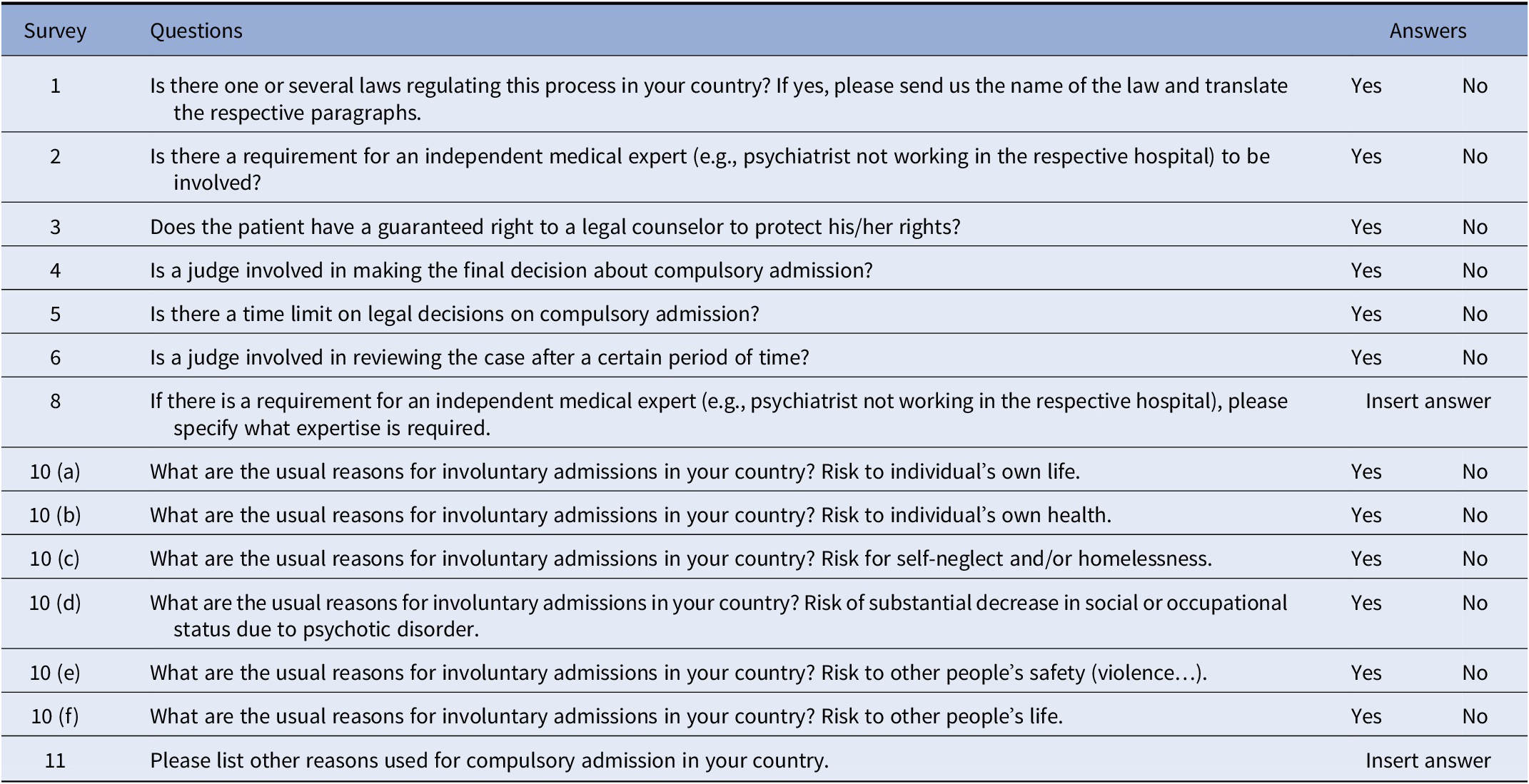Viewport: 1529px width, 784px height.
Task: Click the Questions column header
Action: click(x=196, y=31)
